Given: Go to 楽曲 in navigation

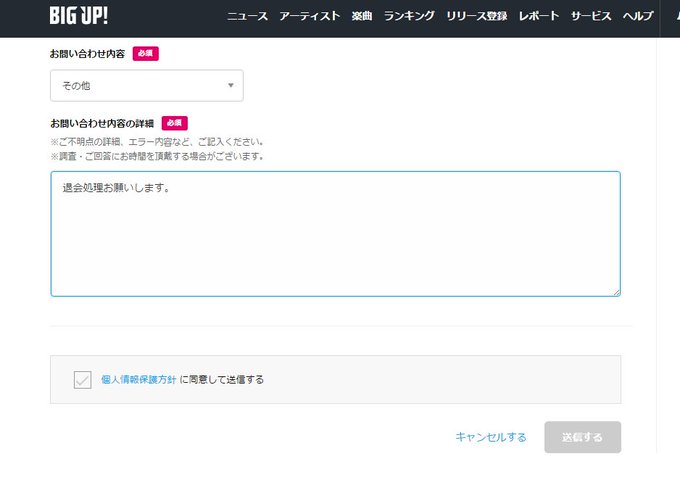Looking at the screenshot, I should [x=362, y=16].
